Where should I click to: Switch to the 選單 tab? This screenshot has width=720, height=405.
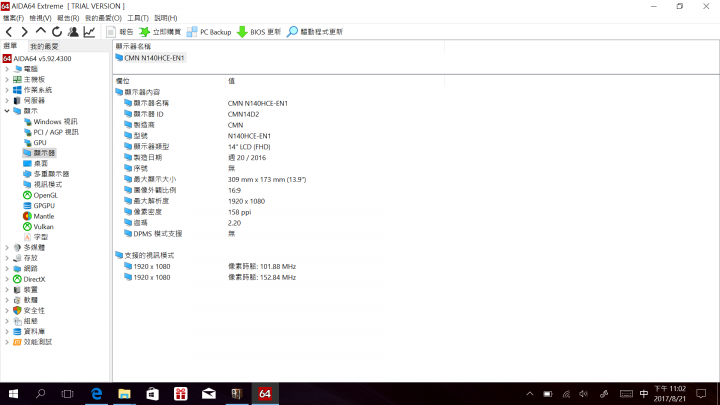click(10, 46)
